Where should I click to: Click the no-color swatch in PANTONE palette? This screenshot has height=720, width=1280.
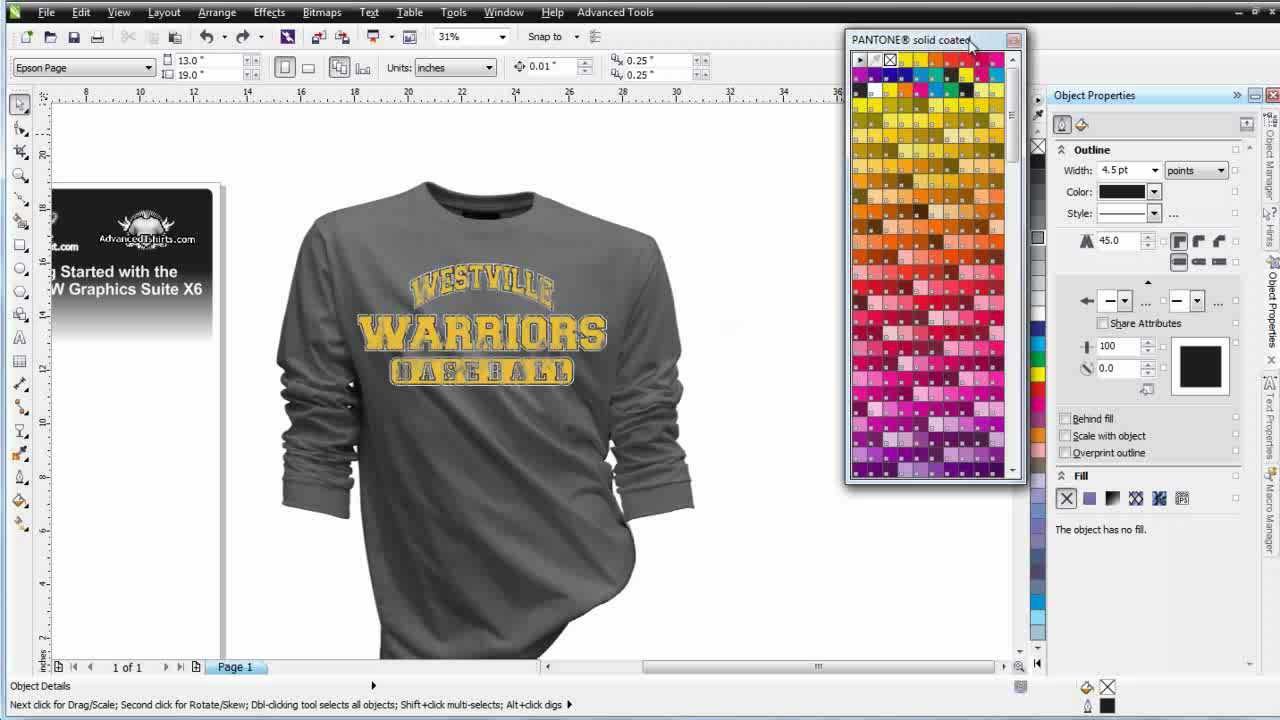pos(890,60)
